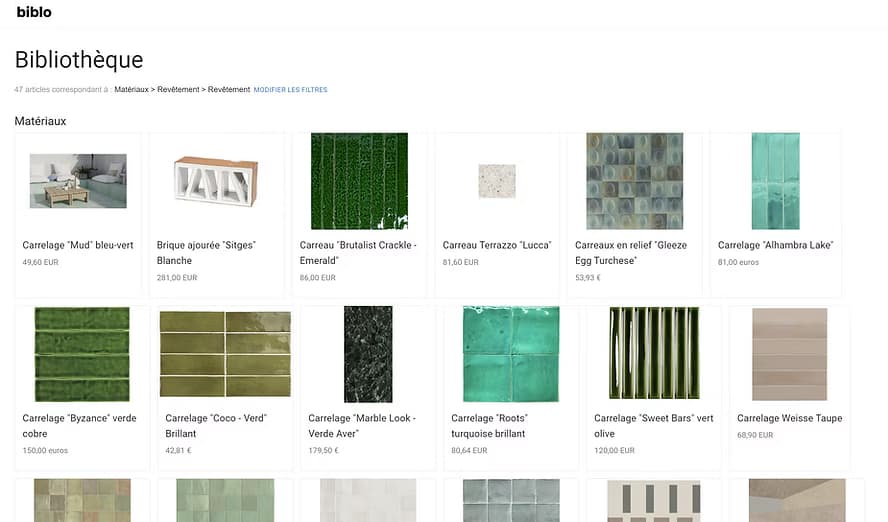Click the MODIFIER LES FILTRES link

pyautogui.click(x=290, y=90)
